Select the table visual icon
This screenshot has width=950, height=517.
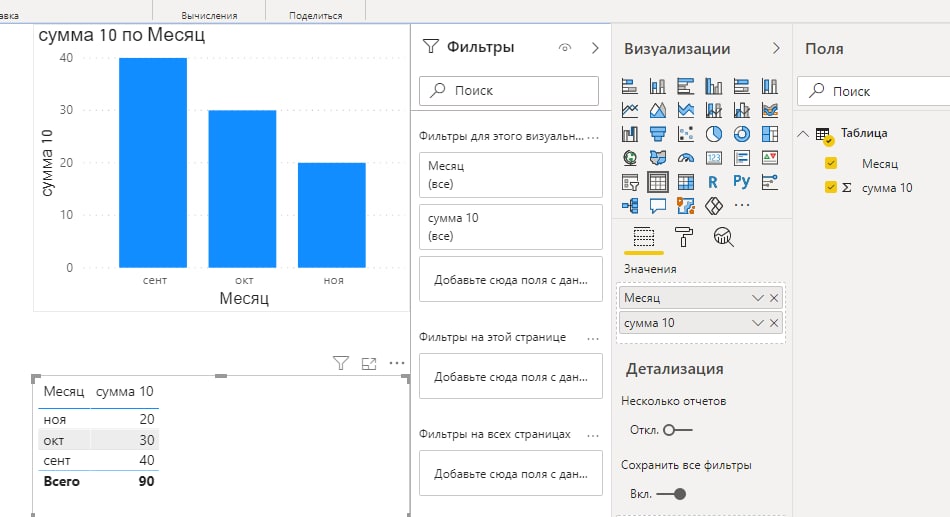pos(657,182)
